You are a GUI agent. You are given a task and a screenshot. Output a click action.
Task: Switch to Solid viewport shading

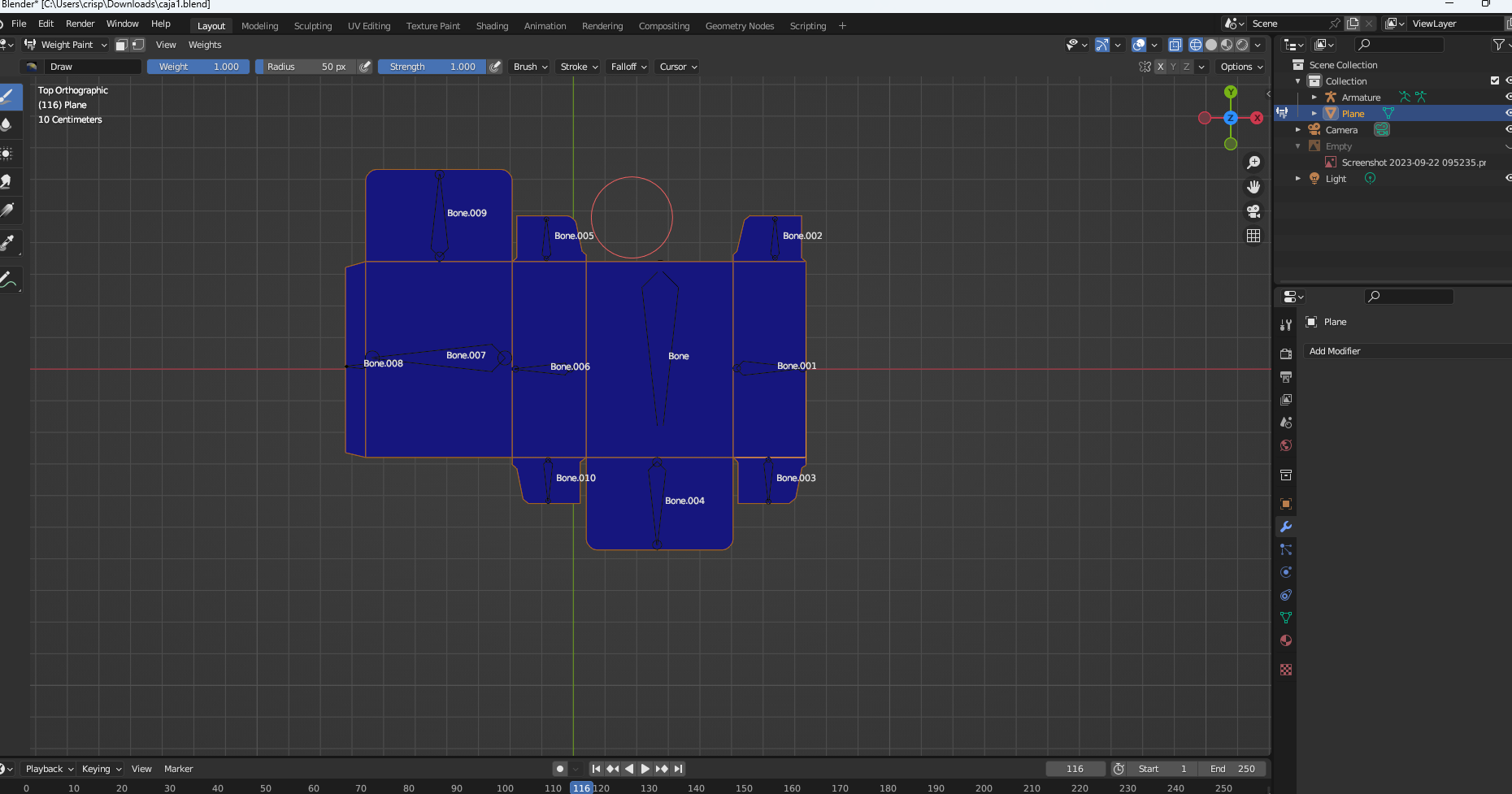point(1211,45)
